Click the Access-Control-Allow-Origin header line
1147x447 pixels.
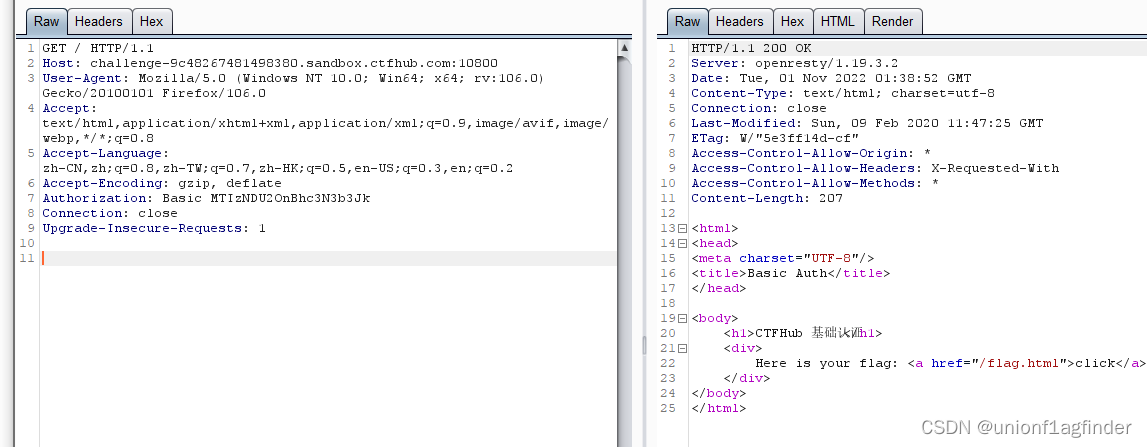coord(811,154)
